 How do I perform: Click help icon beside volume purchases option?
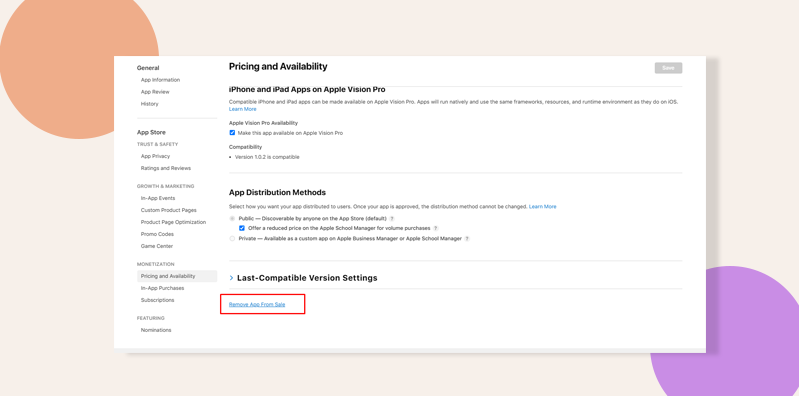coord(436,228)
